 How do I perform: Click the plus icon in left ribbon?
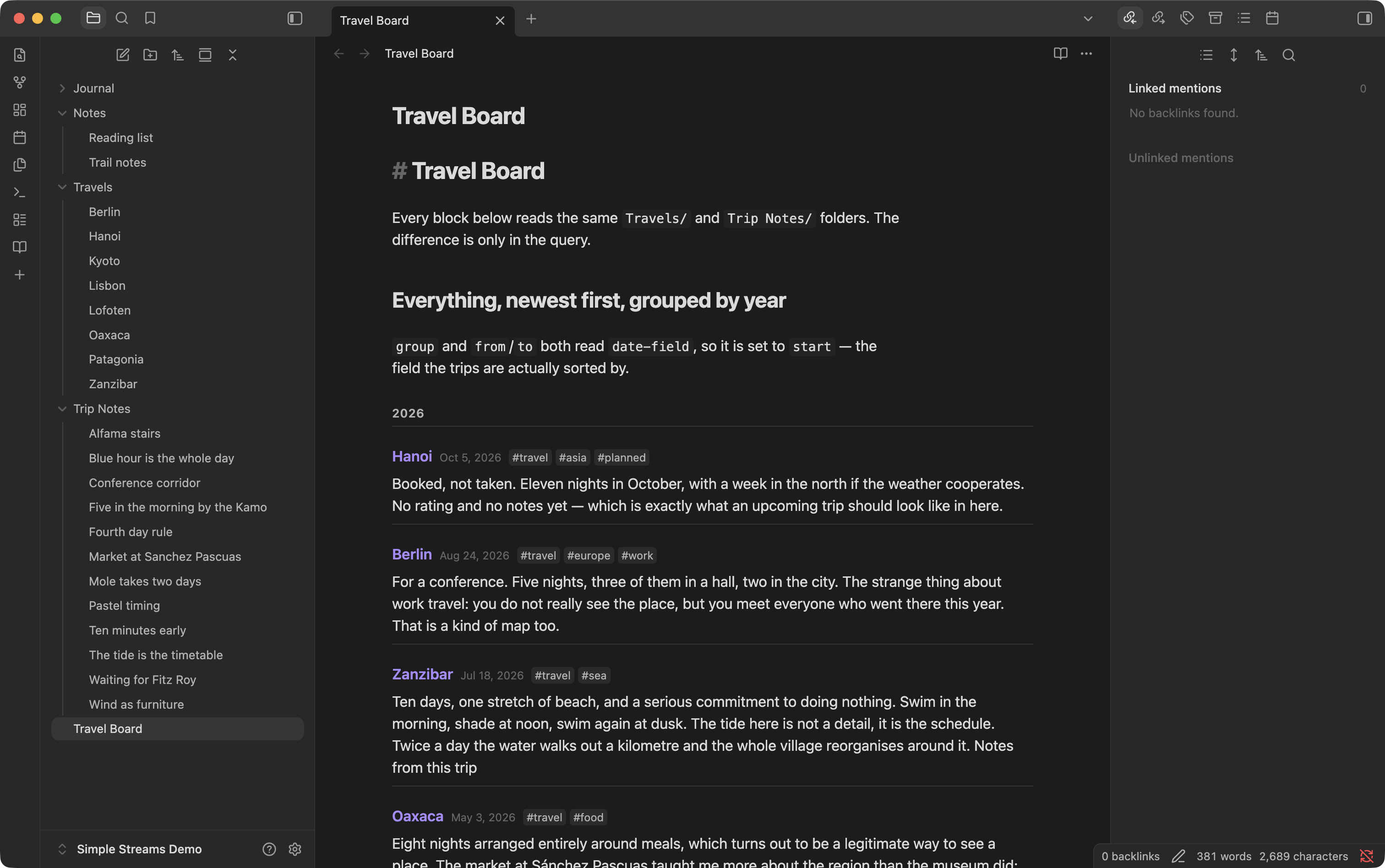coord(20,274)
